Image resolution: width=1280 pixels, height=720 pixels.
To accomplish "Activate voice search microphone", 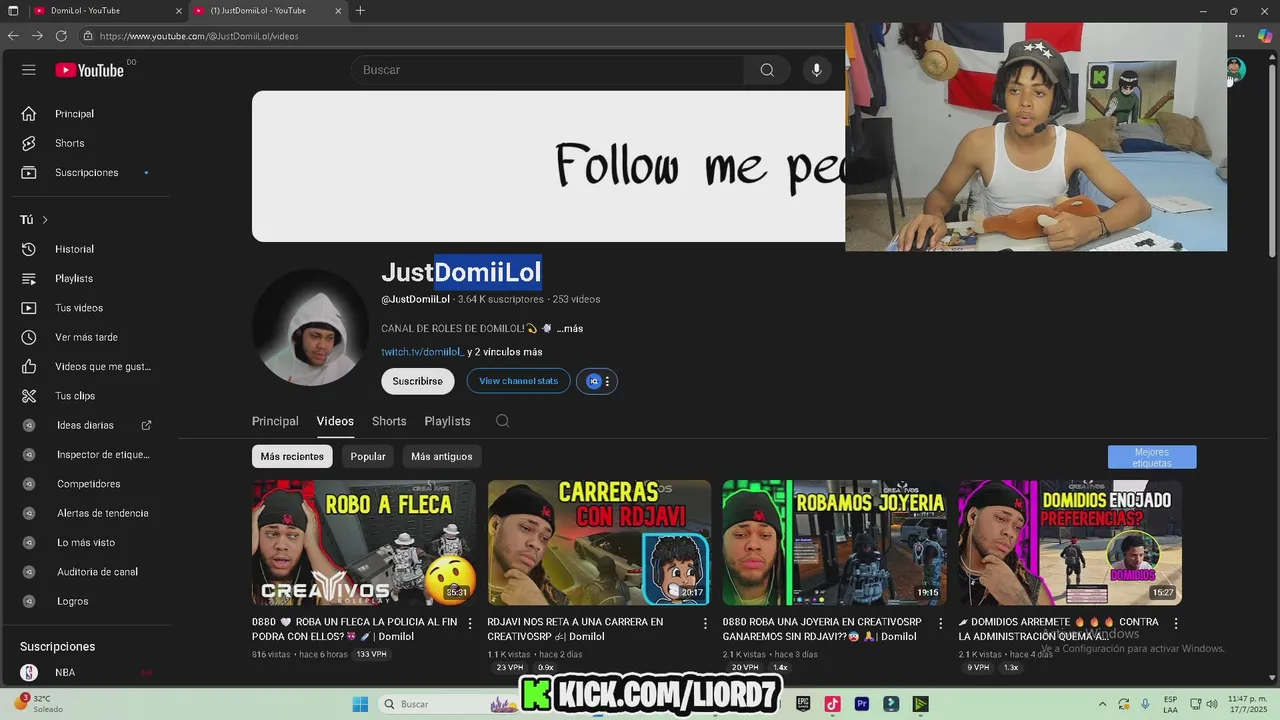I will pos(816,70).
